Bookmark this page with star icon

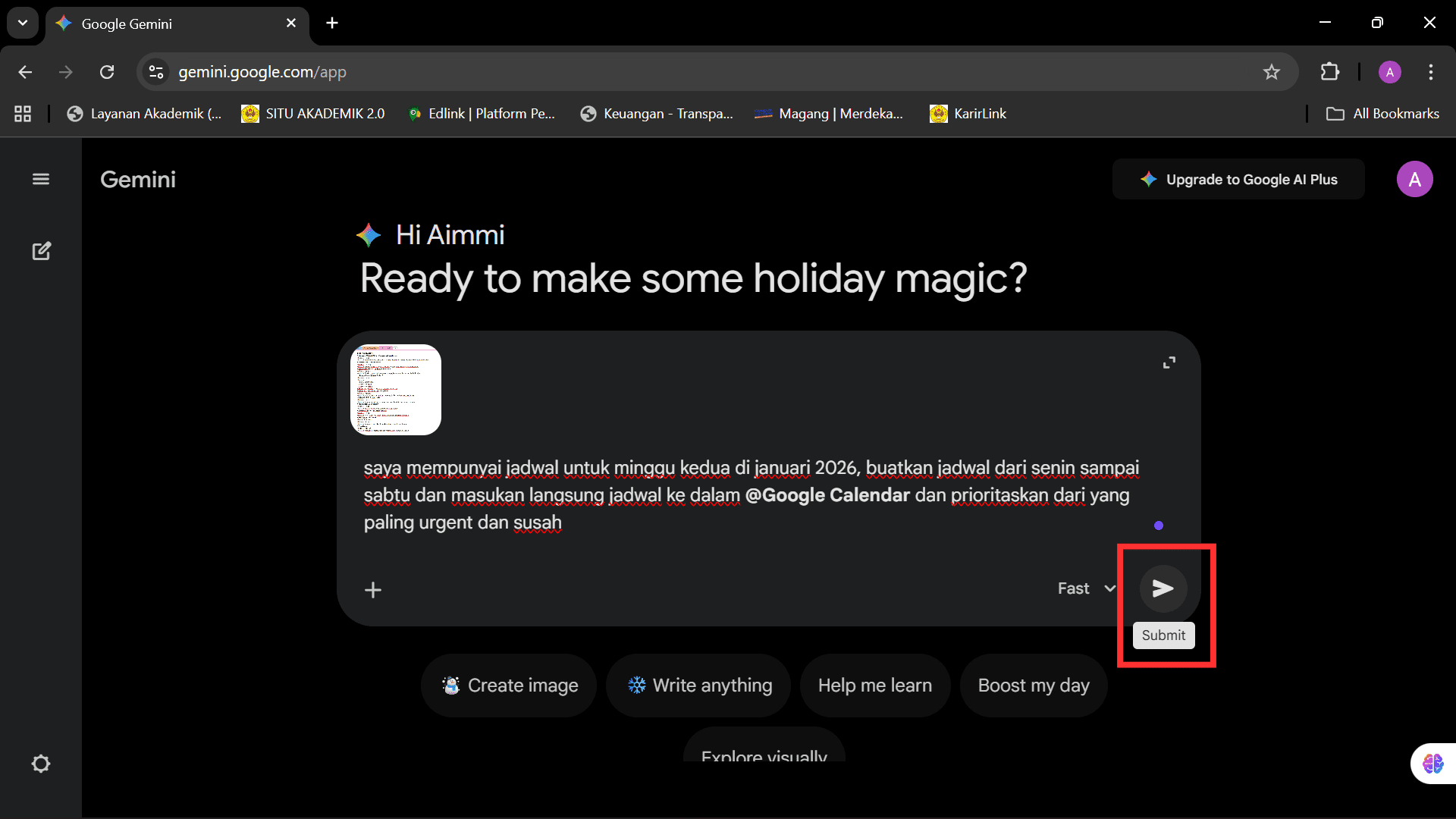tap(1272, 72)
